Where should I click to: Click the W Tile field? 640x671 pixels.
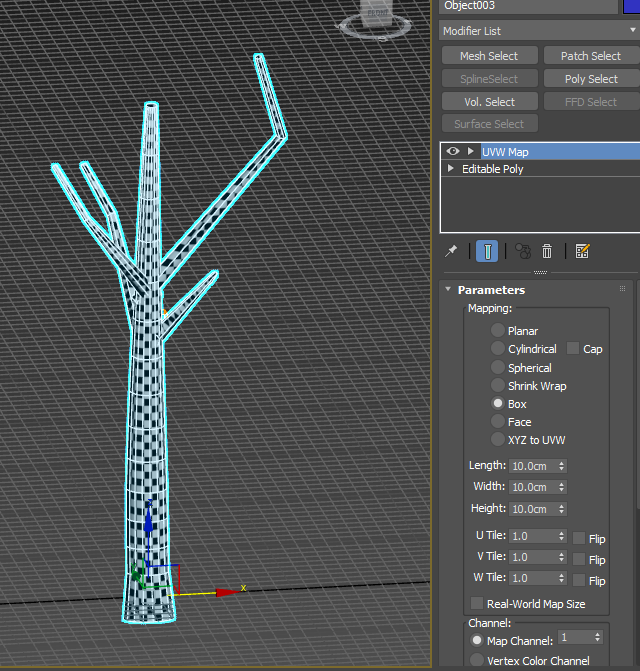click(533, 578)
